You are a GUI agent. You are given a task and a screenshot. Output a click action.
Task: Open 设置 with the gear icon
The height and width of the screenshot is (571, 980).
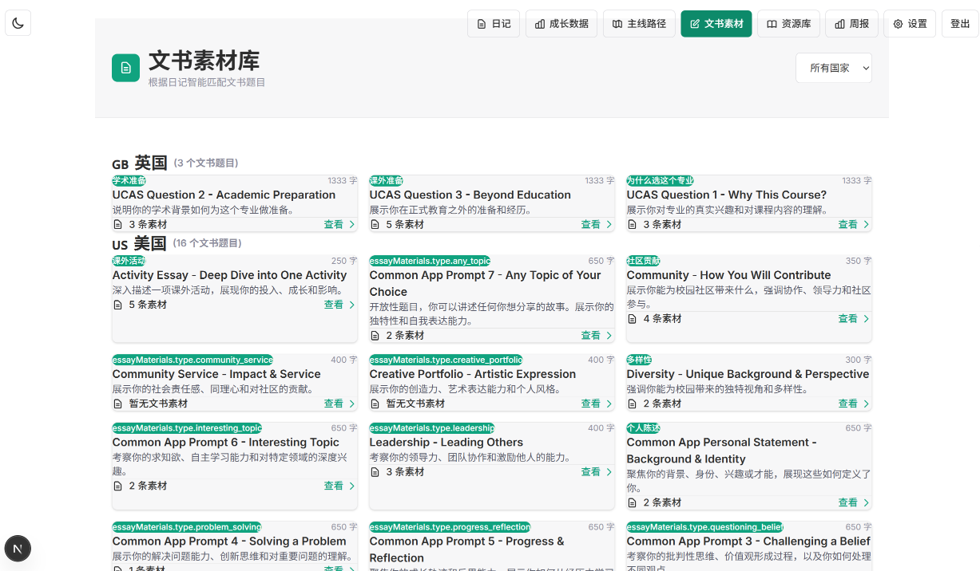pyautogui.click(x=910, y=24)
